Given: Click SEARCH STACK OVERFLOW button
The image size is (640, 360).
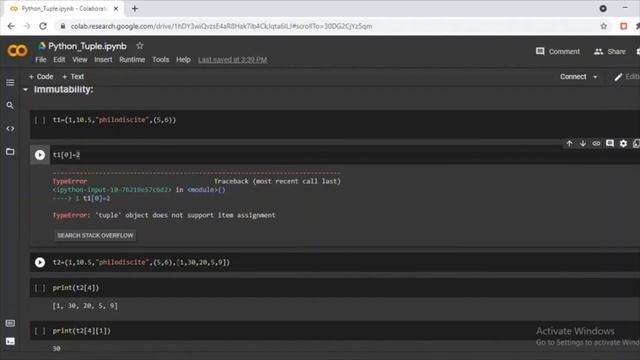Looking at the screenshot, I should [95, 236].
